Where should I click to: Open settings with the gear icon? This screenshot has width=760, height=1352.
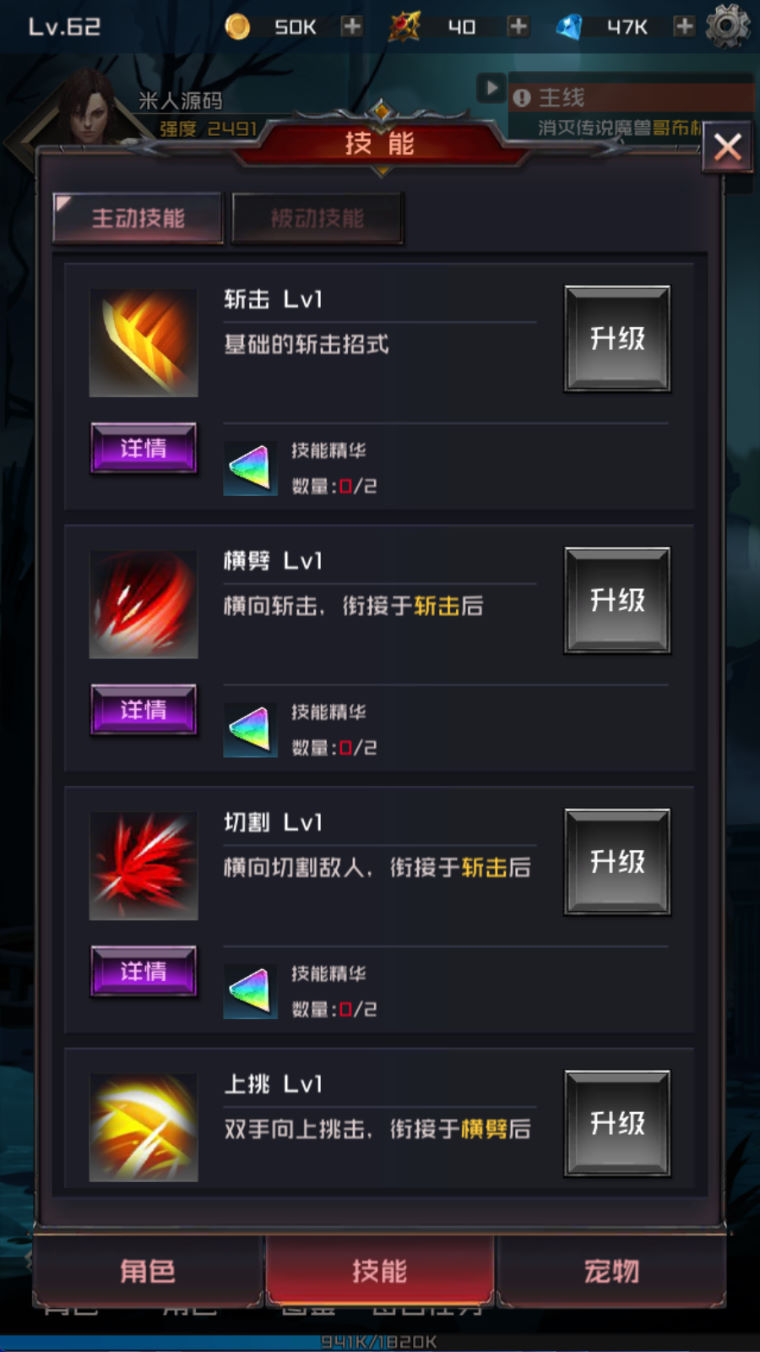tap(727, 27)
